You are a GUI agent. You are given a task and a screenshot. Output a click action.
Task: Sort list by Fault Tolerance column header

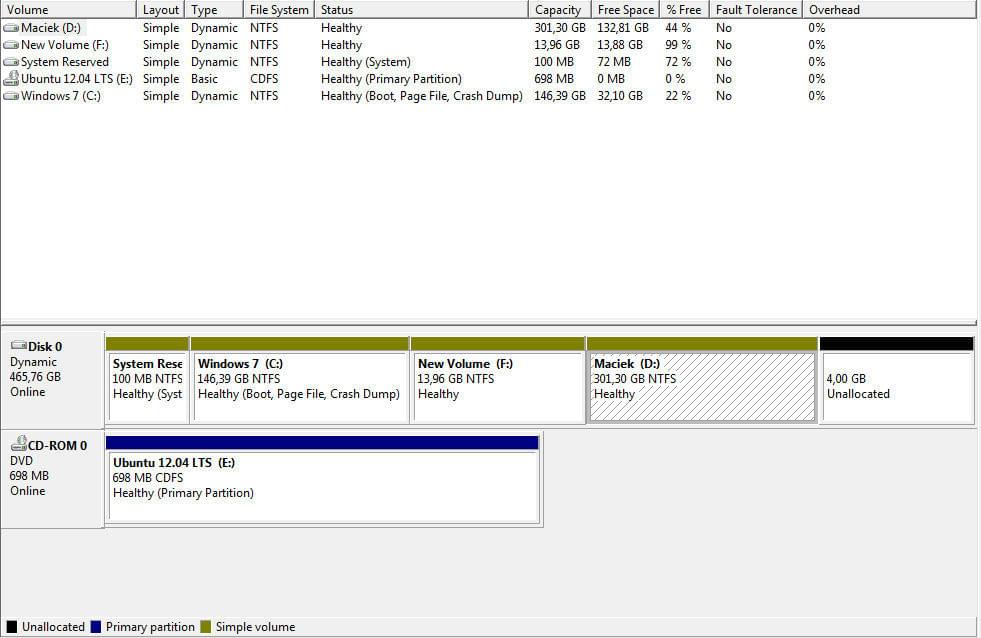[756, 9]
